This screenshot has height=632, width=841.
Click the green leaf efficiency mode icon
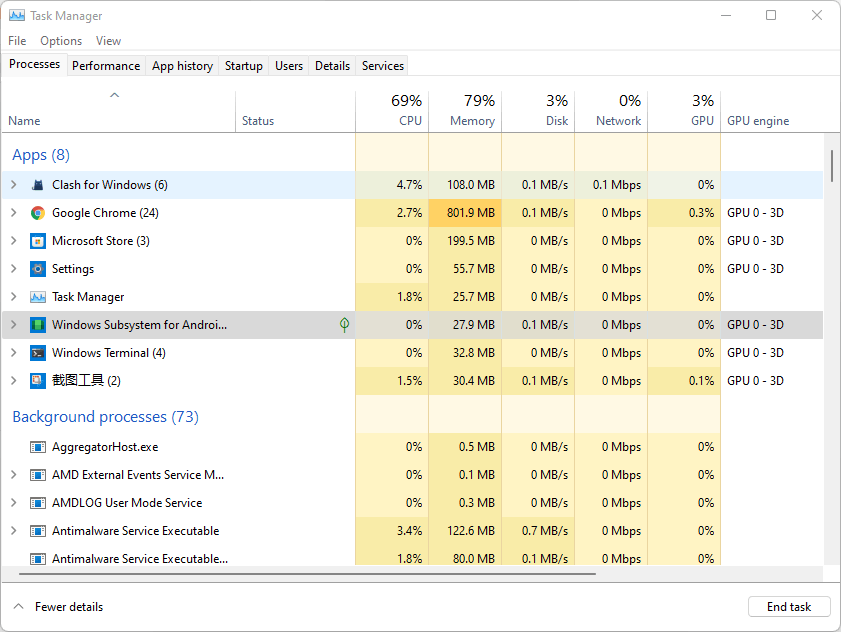point(344,325)
